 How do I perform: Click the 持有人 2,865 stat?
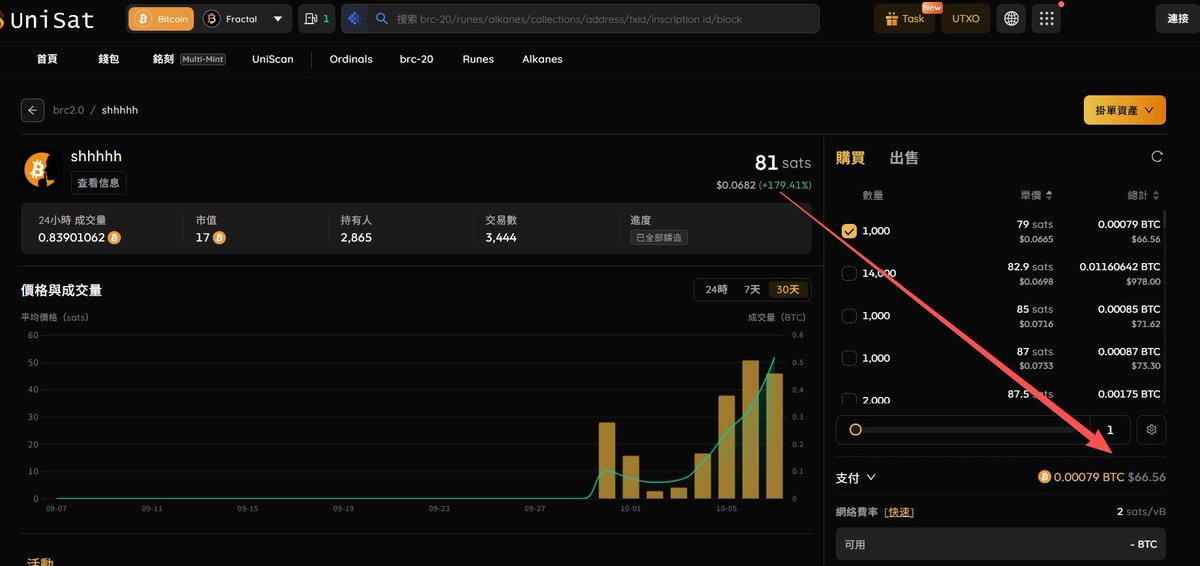(x=356, y=229)
